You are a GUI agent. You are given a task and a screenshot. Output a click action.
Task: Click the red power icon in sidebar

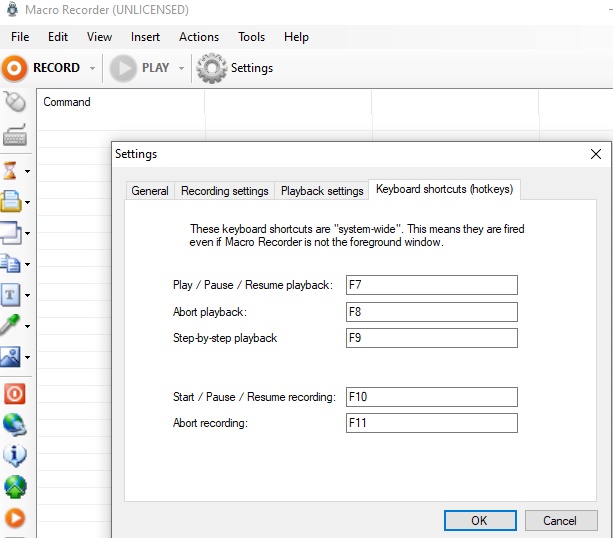tap(15, 394)
